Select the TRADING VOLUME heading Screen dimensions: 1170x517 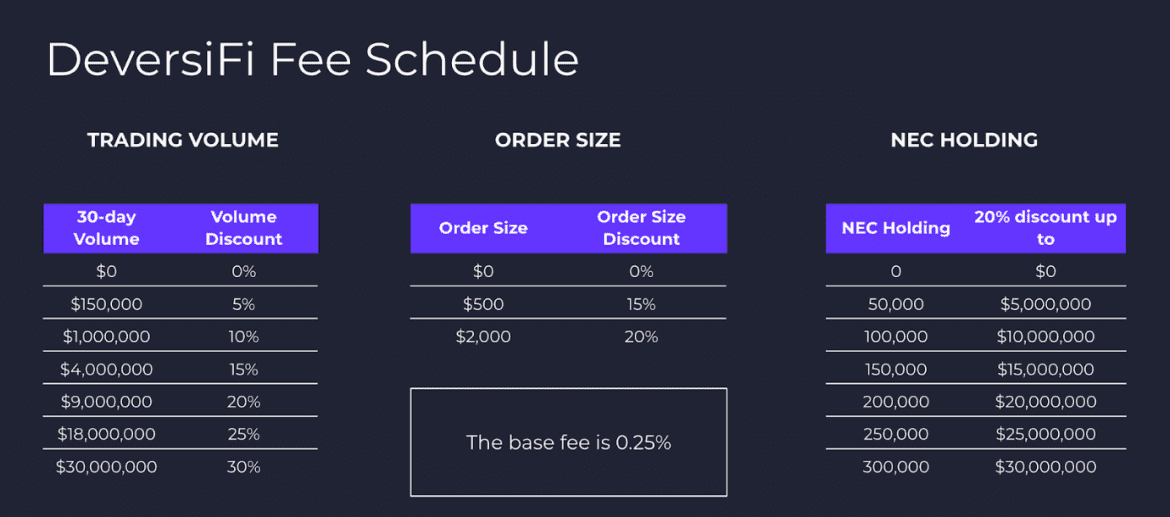[183, 140]
